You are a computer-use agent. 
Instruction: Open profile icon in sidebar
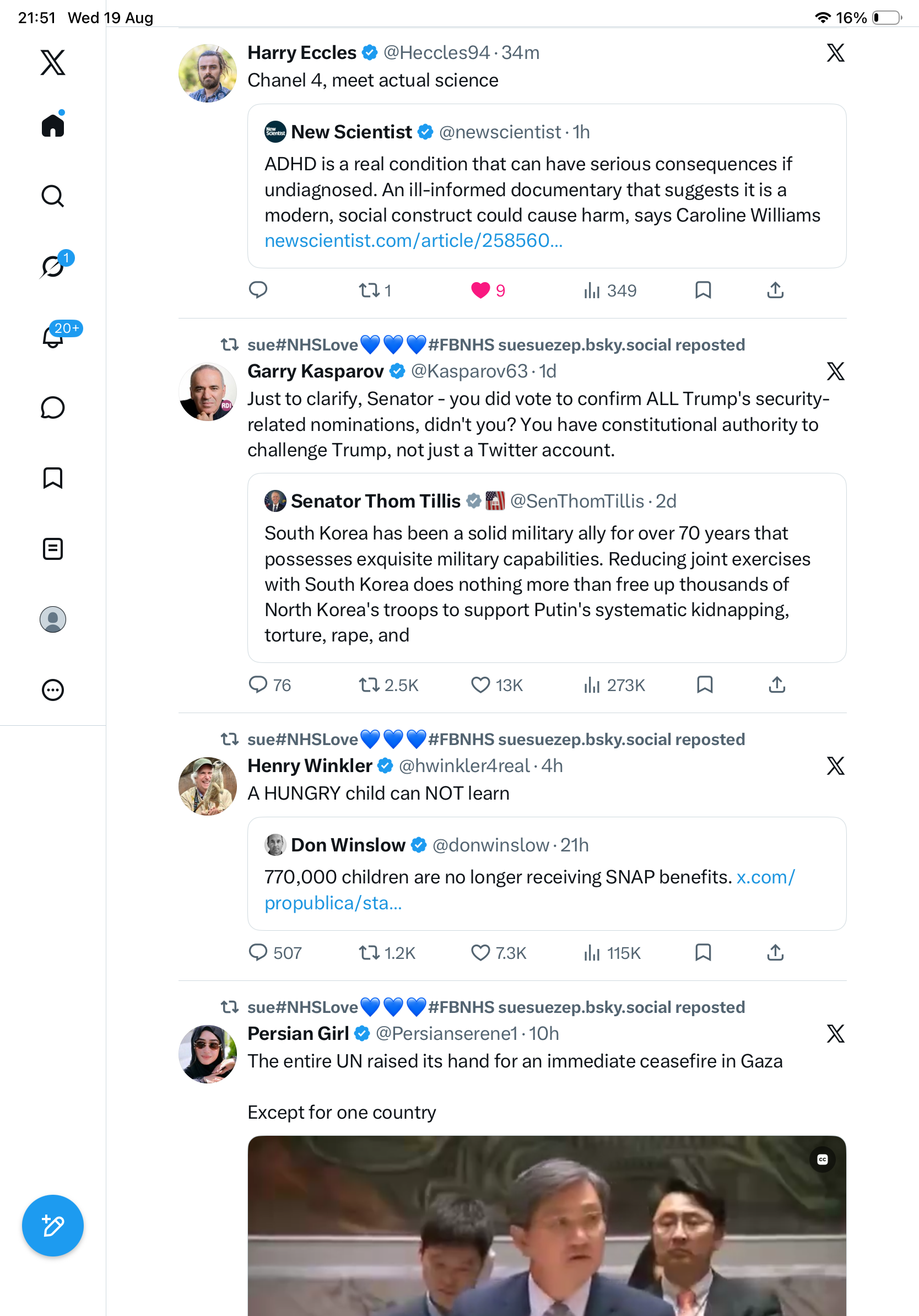(x=53, y=619)
